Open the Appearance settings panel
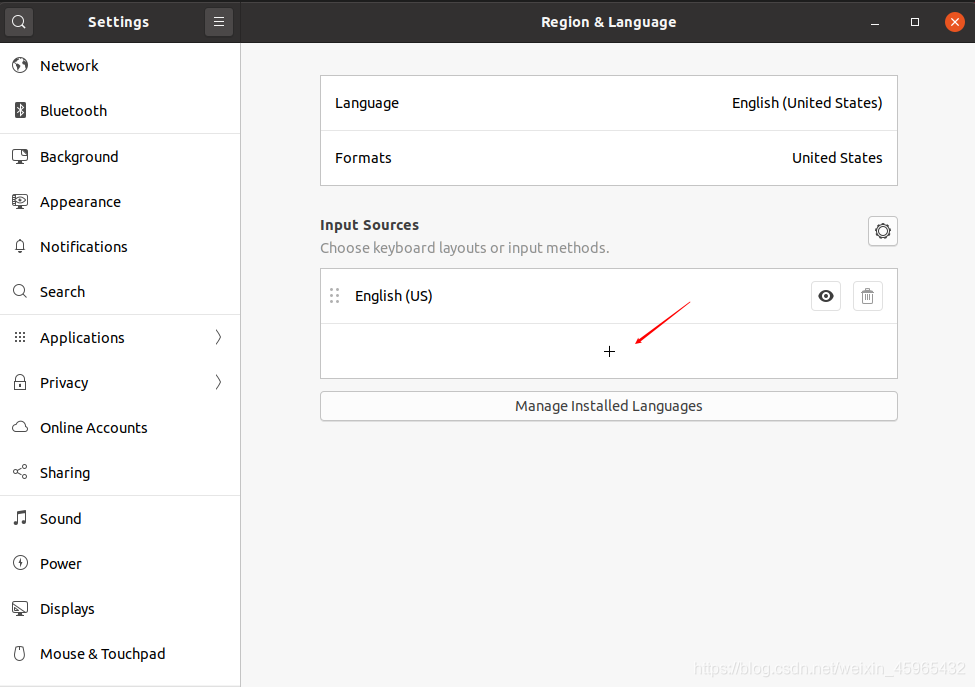975x687 pixels. [80, 202]
